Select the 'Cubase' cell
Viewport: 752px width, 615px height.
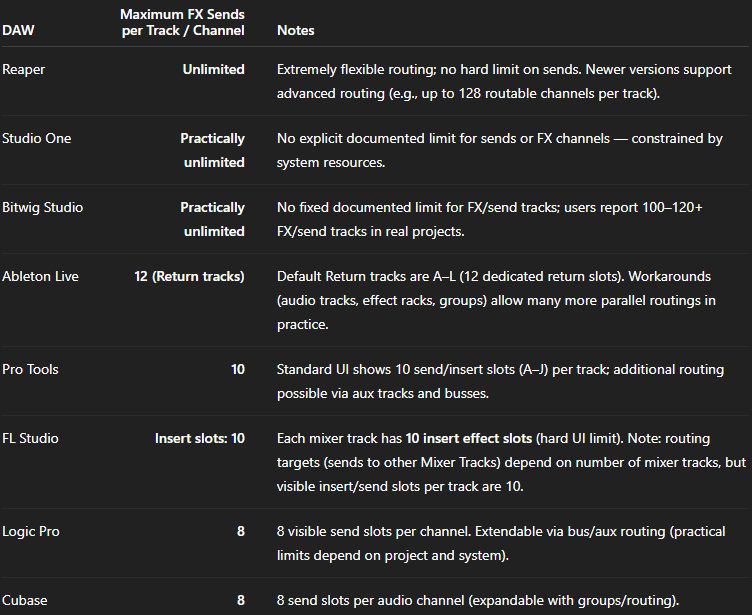[24, 601]
